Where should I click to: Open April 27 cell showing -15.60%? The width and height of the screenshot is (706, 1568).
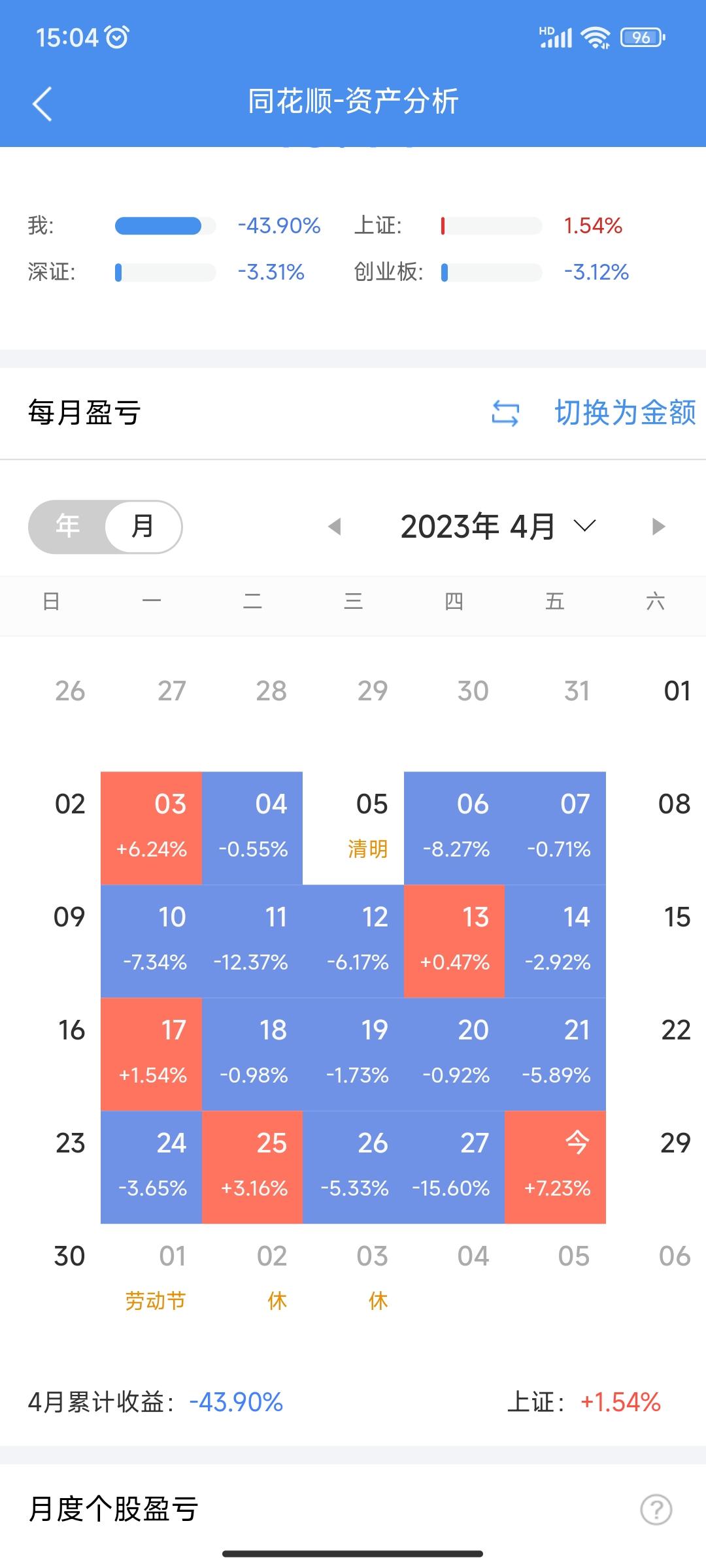454,1167
